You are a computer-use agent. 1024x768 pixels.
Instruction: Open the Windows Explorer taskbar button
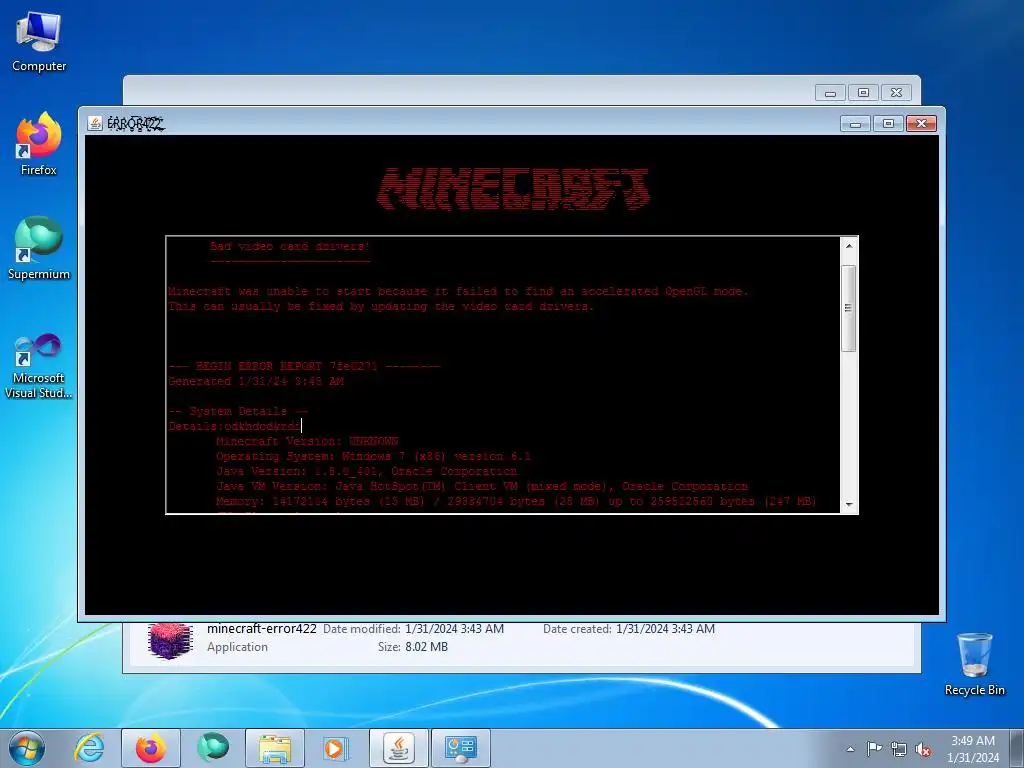point(275,748)
